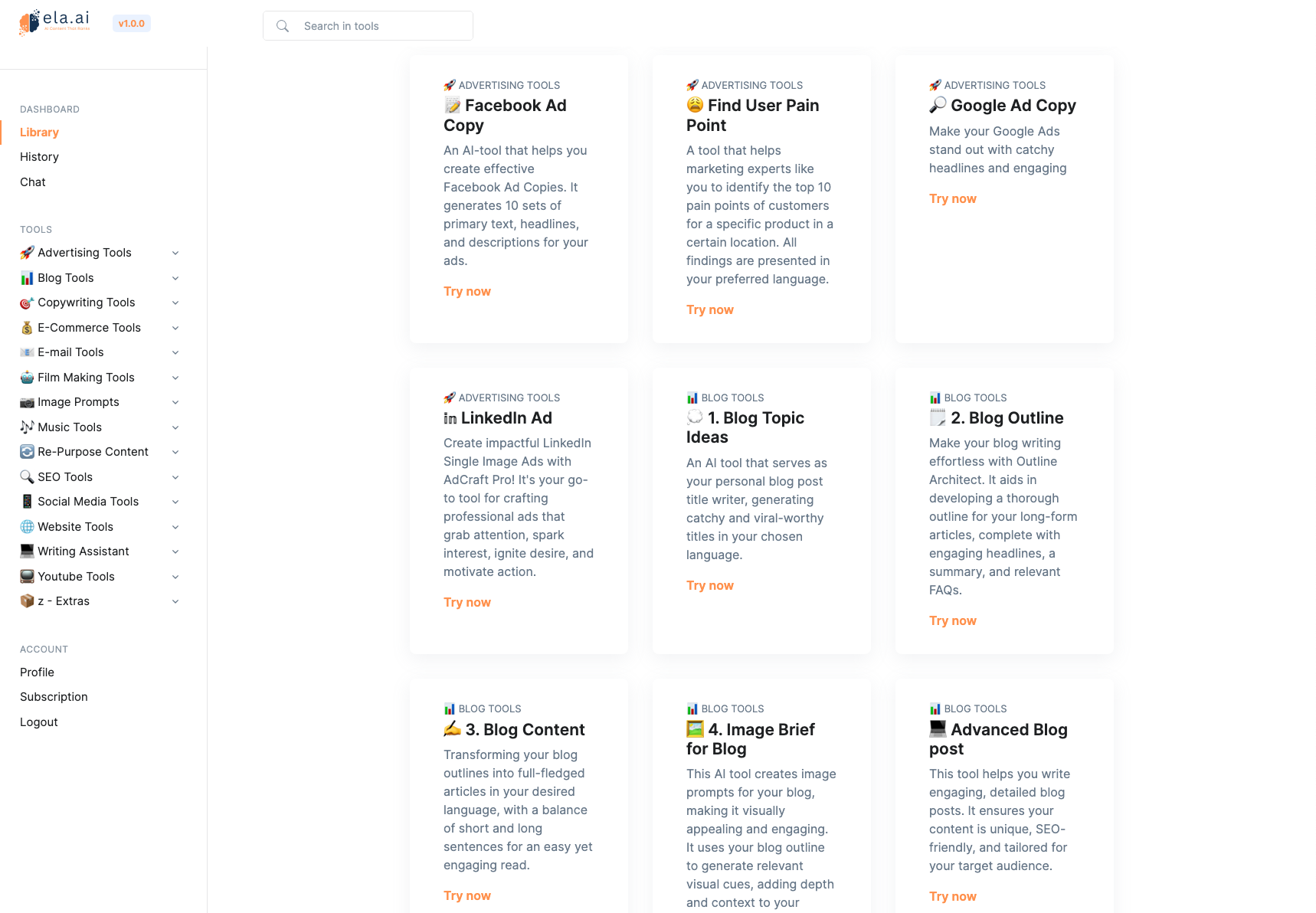Click the LinkedIn Ad 'in' icon
This screenshot has width=1316, height=913.
pos(450,418)
